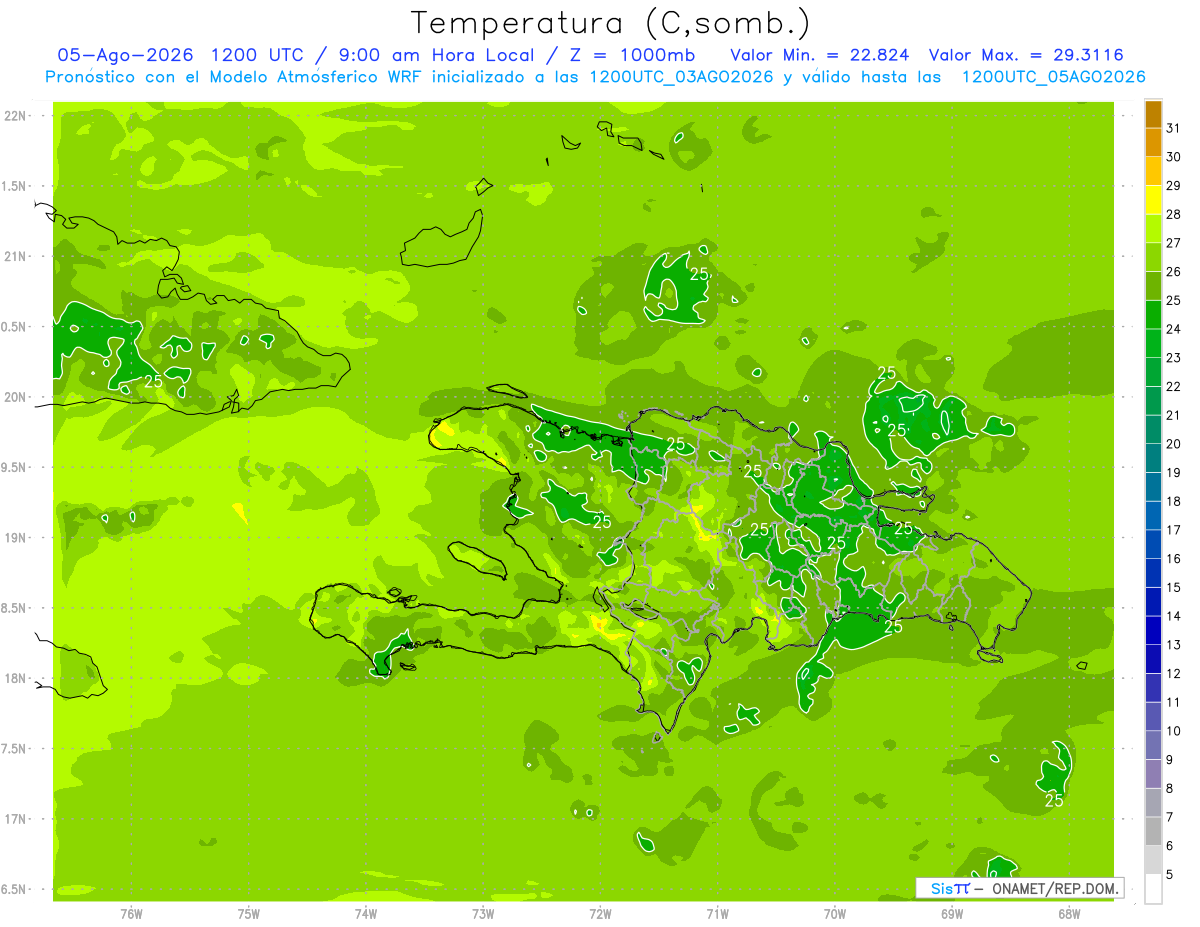Click the "72W" longitude label

pos(600,914)
